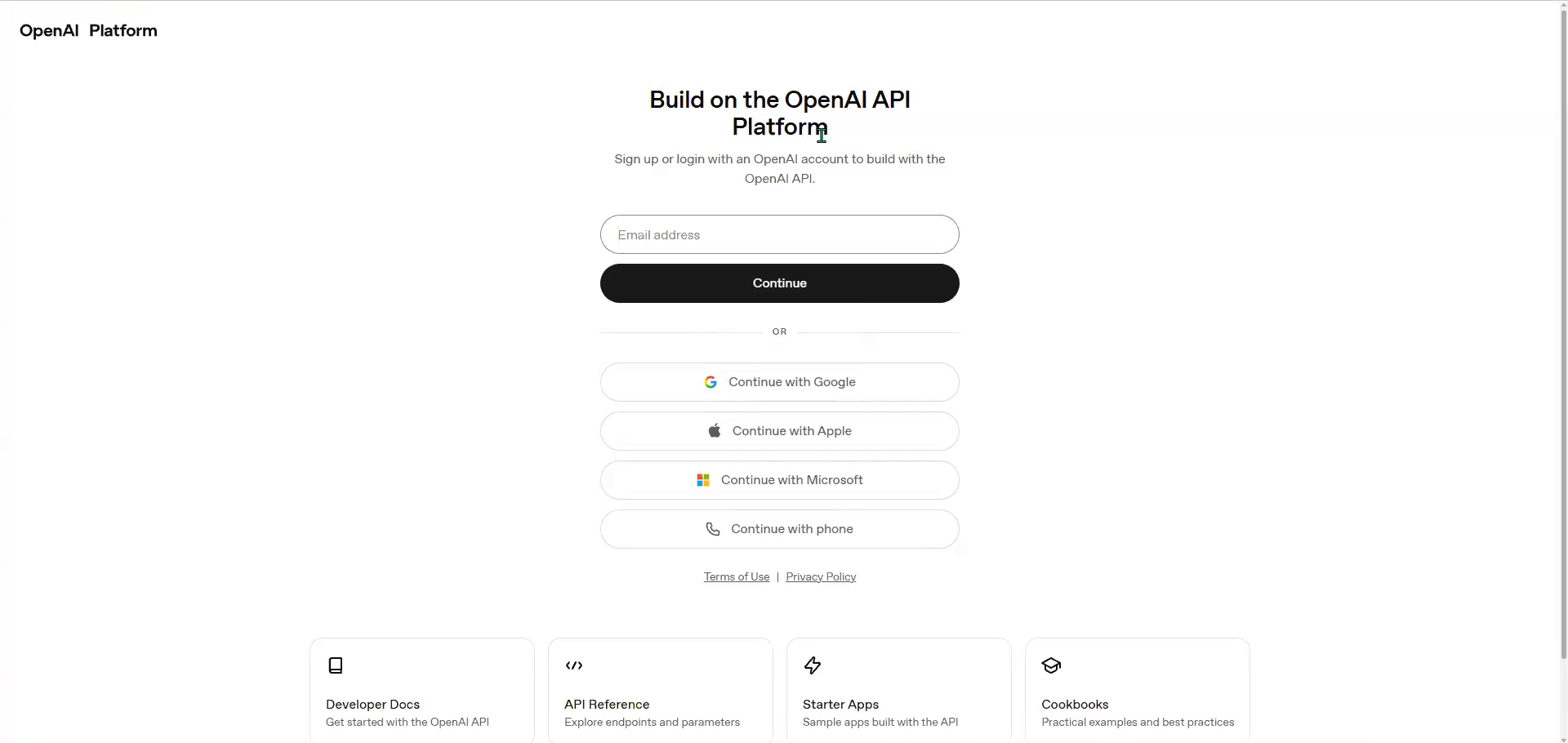Choose Continue with Apple
The width and height of the screenshot is (1568, 743).
[x=780, y=431]
